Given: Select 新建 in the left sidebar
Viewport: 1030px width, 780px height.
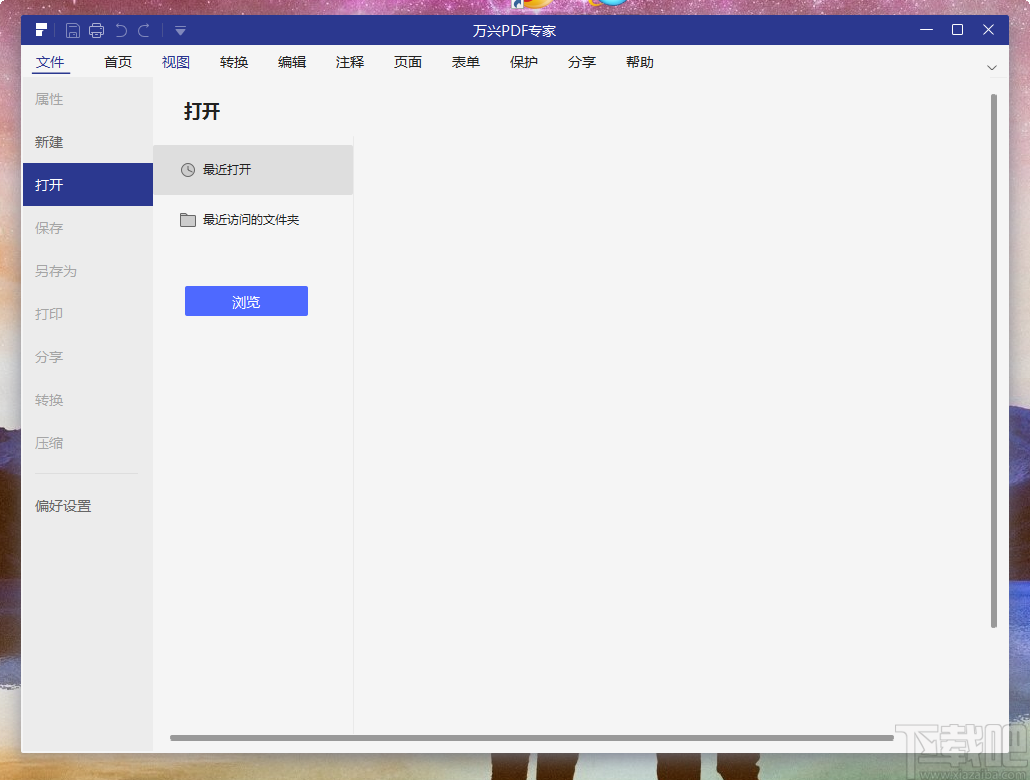Looking at the screenshot, I should tap(49, 142).
